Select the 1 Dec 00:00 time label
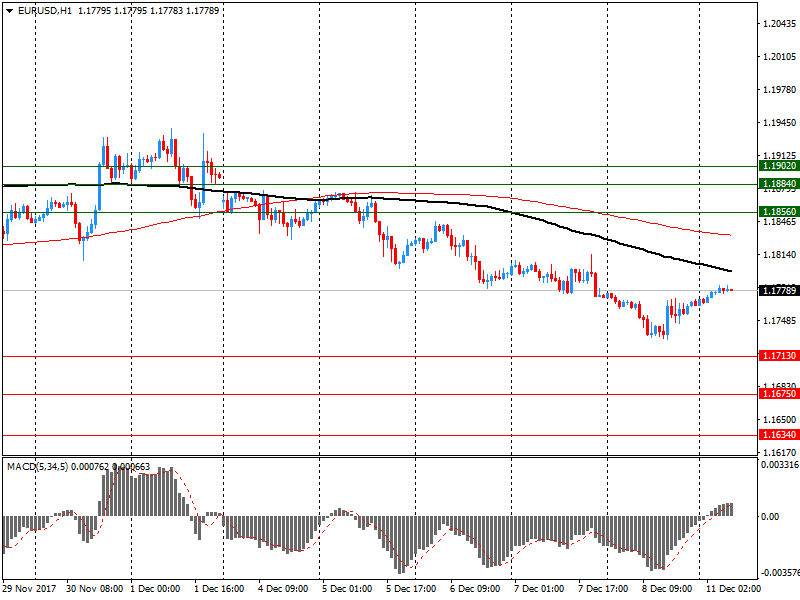800x600 pixels. click(154, 589)
